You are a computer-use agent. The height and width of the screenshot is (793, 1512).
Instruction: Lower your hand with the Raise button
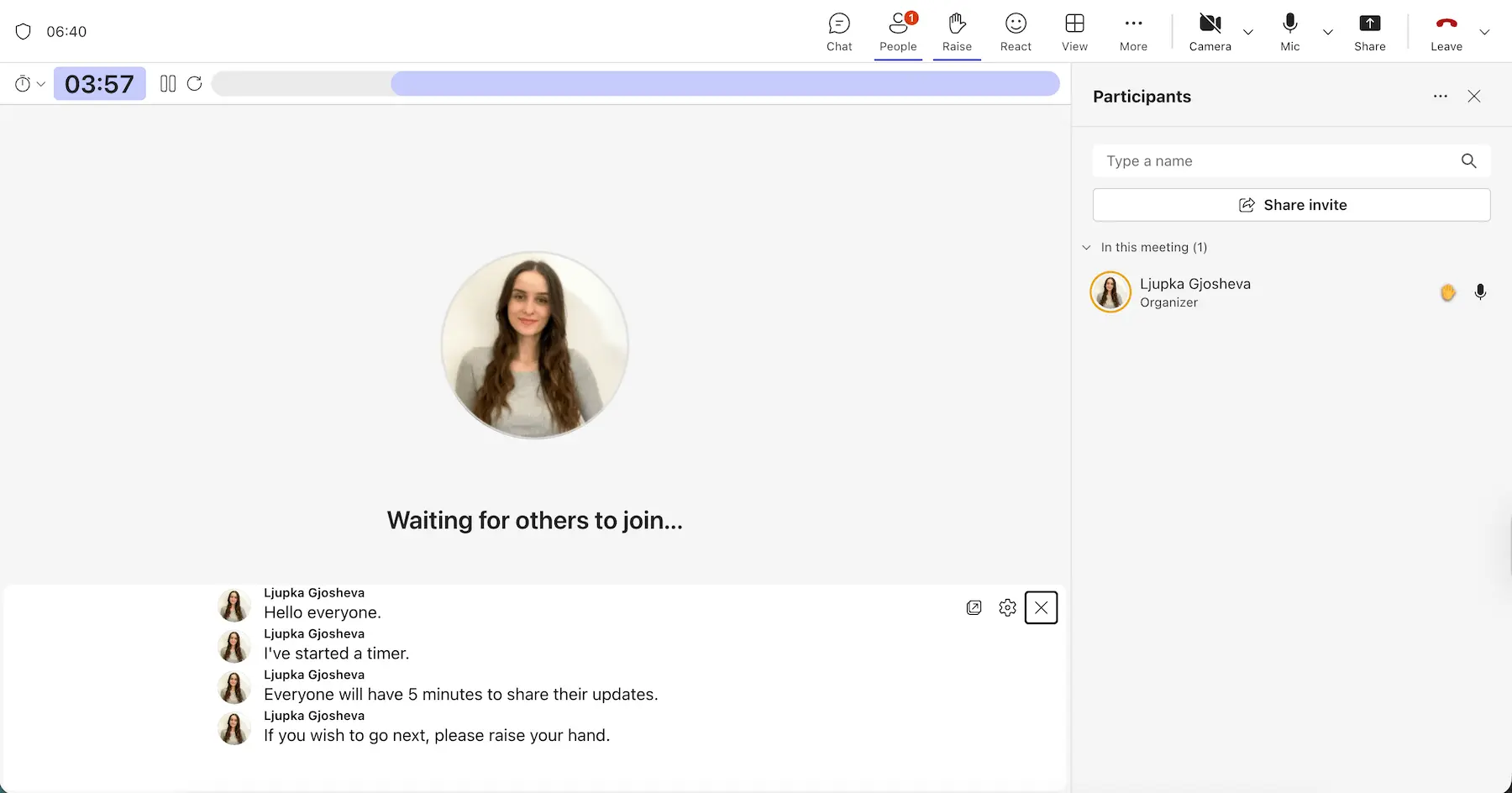(x=957, y=32)
